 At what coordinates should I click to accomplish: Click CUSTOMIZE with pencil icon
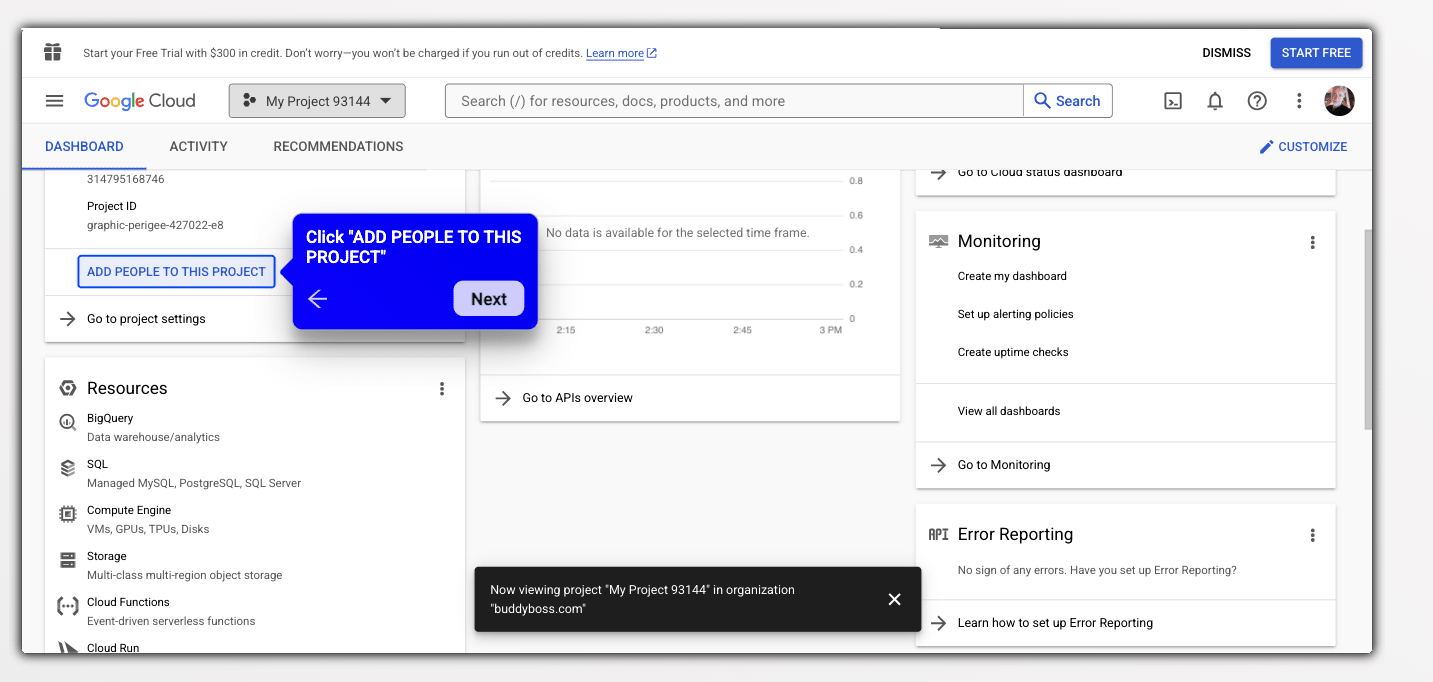(x=1303, y=146)
